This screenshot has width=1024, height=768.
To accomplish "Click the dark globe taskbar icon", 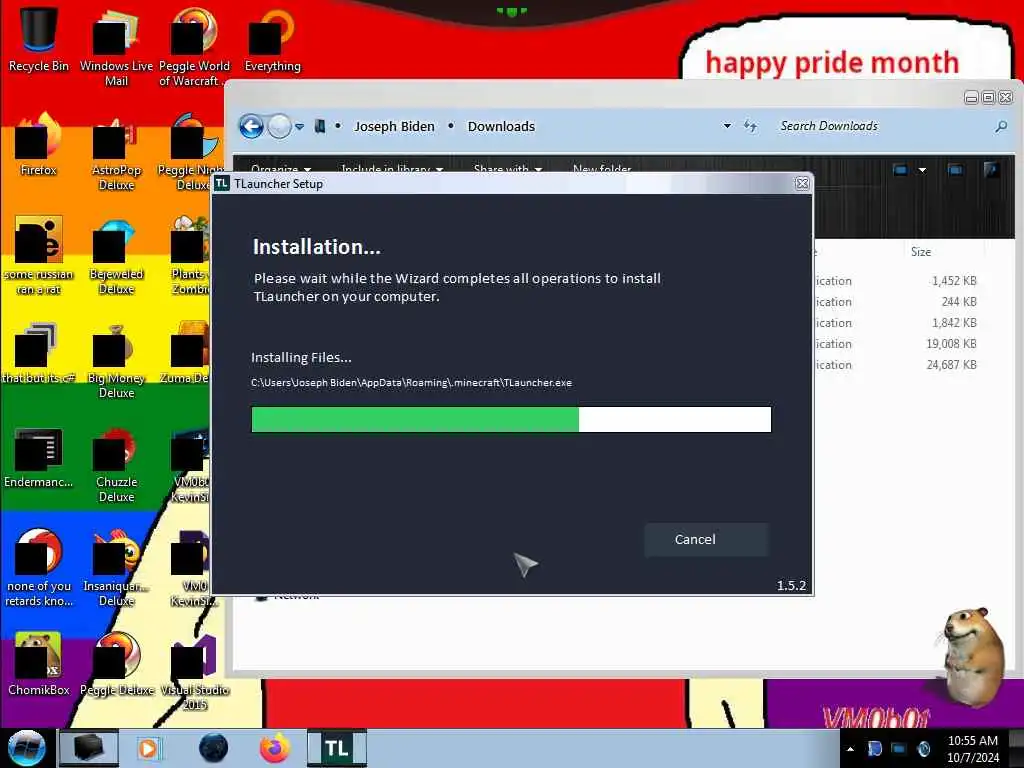I will click(214, 748).
